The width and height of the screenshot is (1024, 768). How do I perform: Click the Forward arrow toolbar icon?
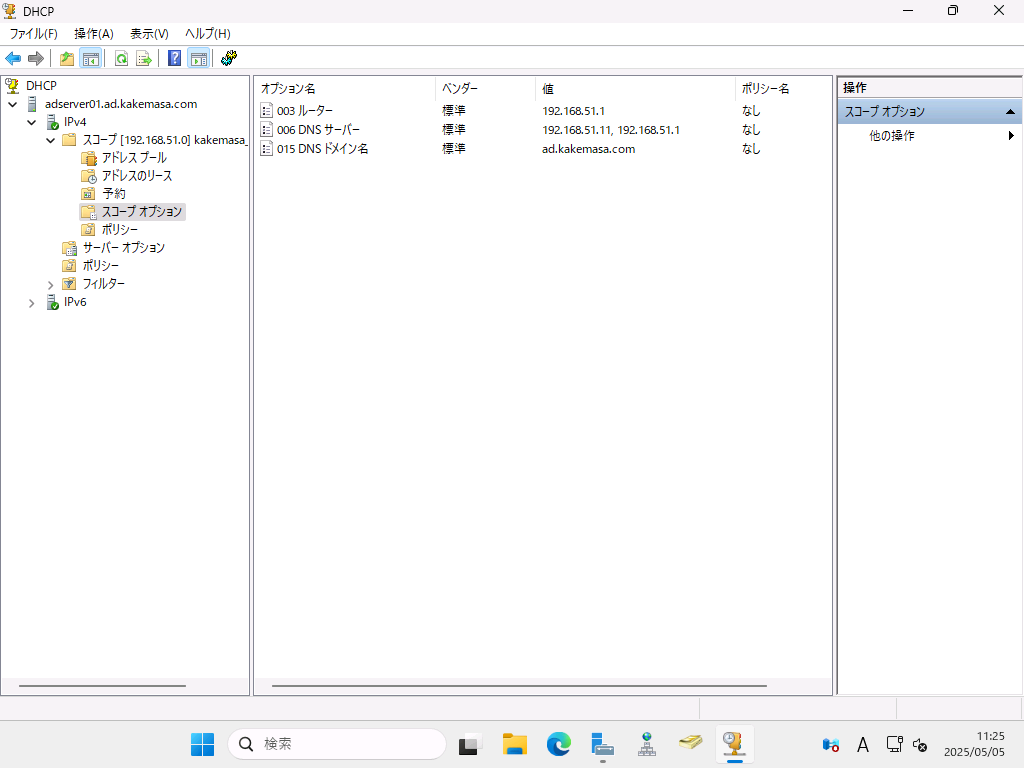pyautogui.click(x=36, y=59)
